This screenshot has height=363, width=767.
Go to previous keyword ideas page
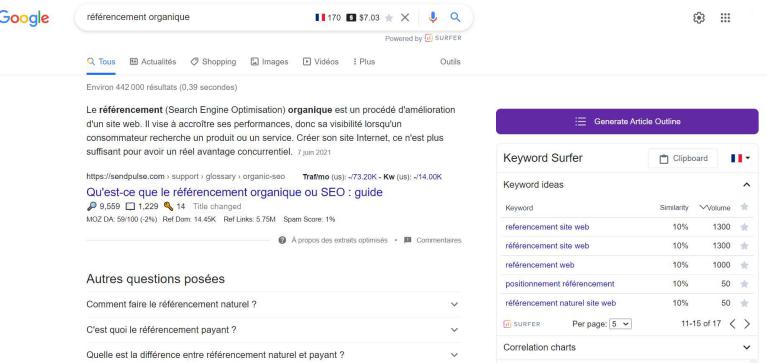pyautogui.click(x=732, y=324)
